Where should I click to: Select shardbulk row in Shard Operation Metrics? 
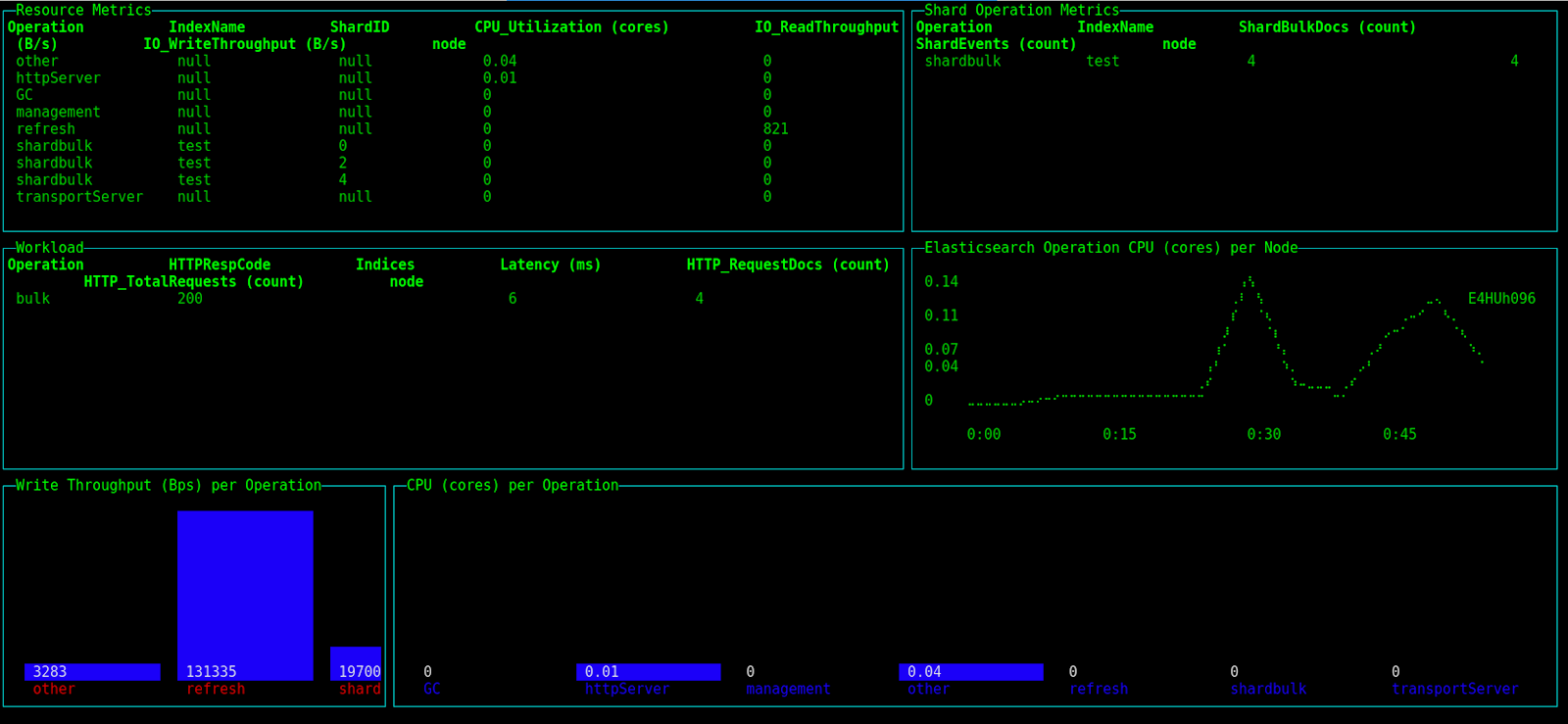tap(1235, 61)
